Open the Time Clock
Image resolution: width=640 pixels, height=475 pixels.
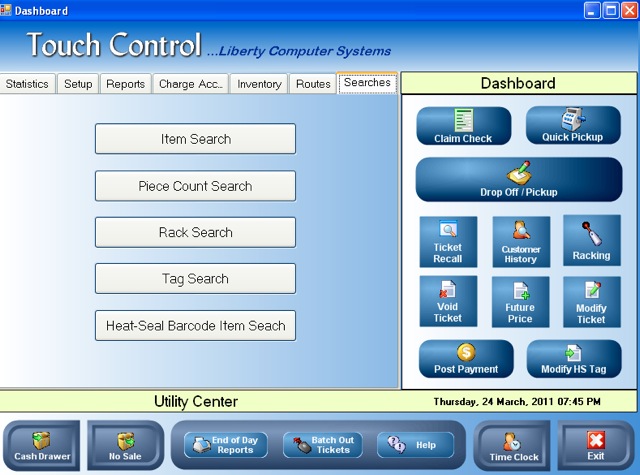coord(513,444)
